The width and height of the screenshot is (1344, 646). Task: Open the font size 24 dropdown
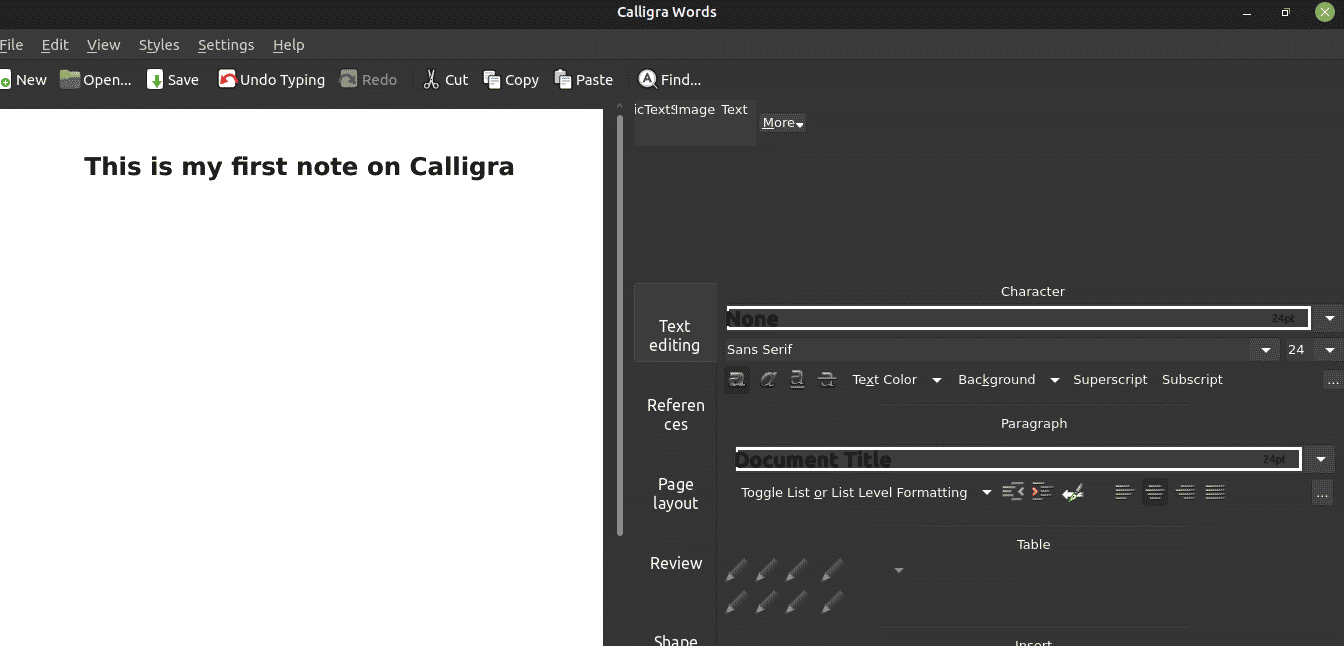point(1329,350)
